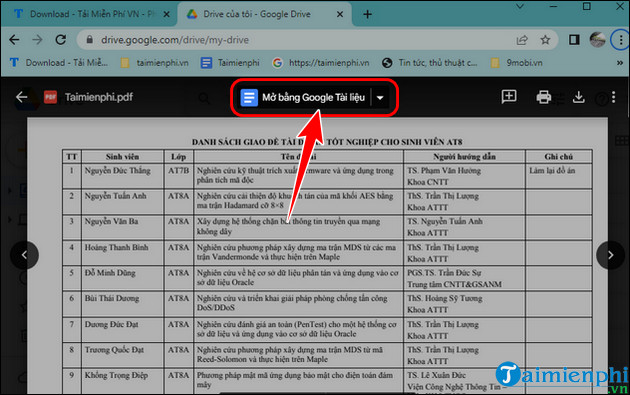Open Taimienphi docs bookmark
The height and width of the screenshot is (395, 630).
pyautogui.click(x=230, y=63)
